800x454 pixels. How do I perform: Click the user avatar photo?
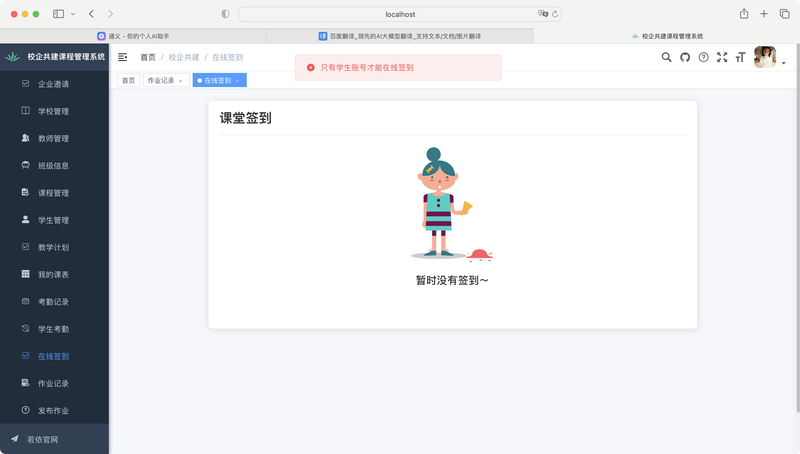tap(765, 57)
